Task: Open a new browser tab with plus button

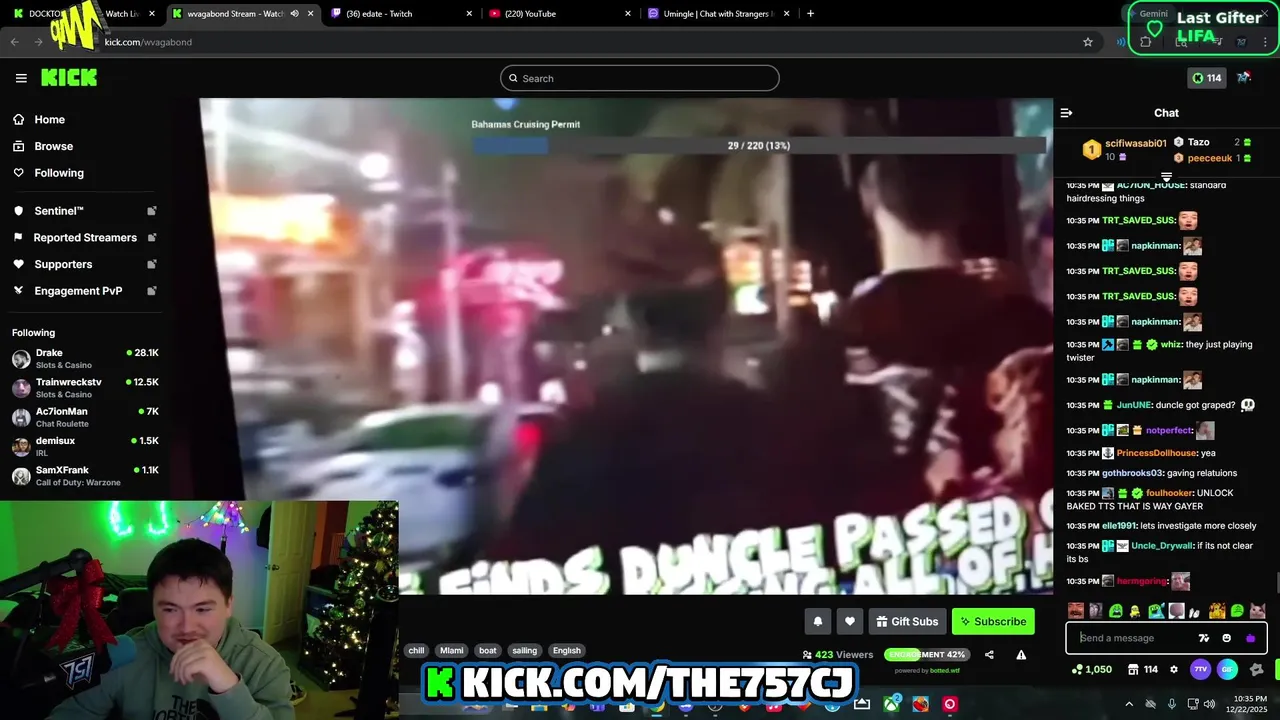Action: click(x=810, y=14)
